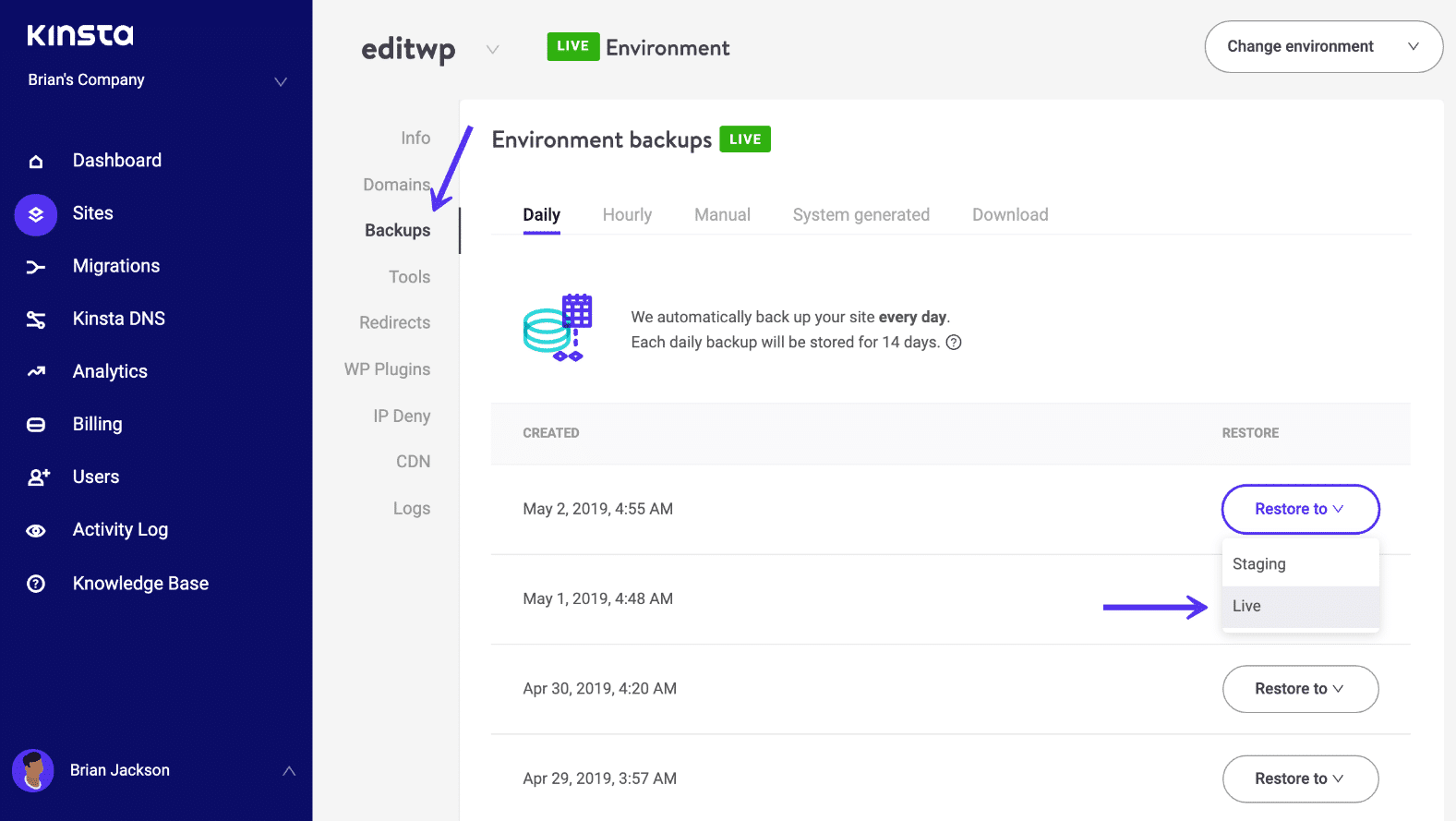The image size is (1456, 821).
Task: Open the Change environment dropdown
Action: pyautogui.click(x=1323, y=47)
